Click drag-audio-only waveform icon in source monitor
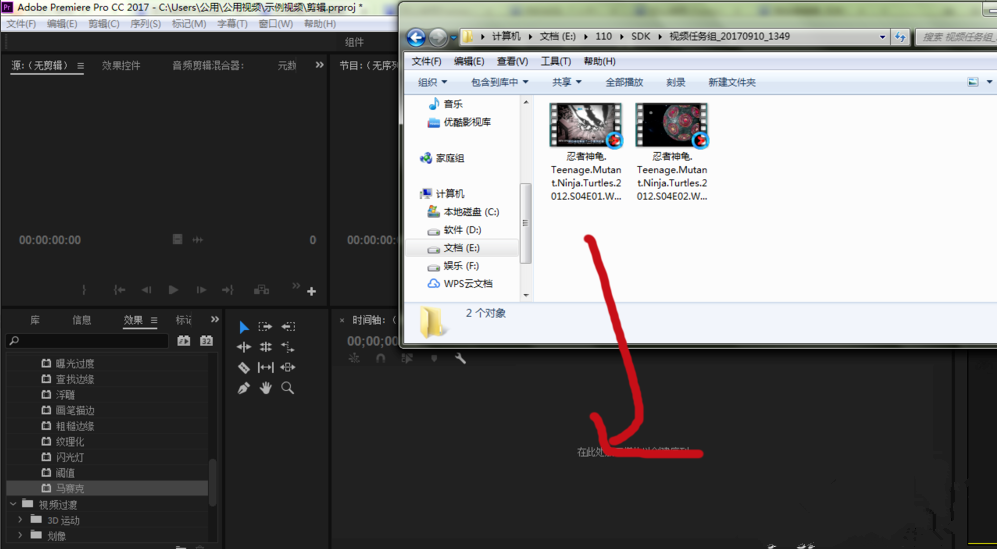The width and height of the screenshot is (997, 549). [198, 240]
